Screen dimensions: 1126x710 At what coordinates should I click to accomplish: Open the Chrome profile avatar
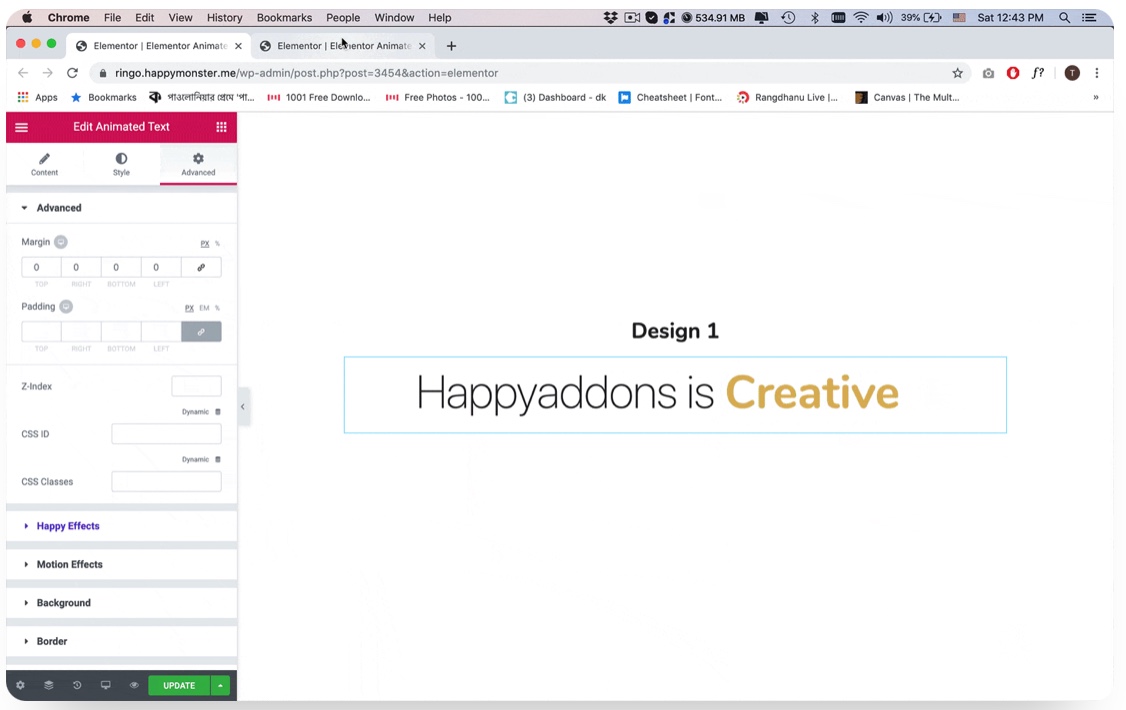[x=1071, y=73]
